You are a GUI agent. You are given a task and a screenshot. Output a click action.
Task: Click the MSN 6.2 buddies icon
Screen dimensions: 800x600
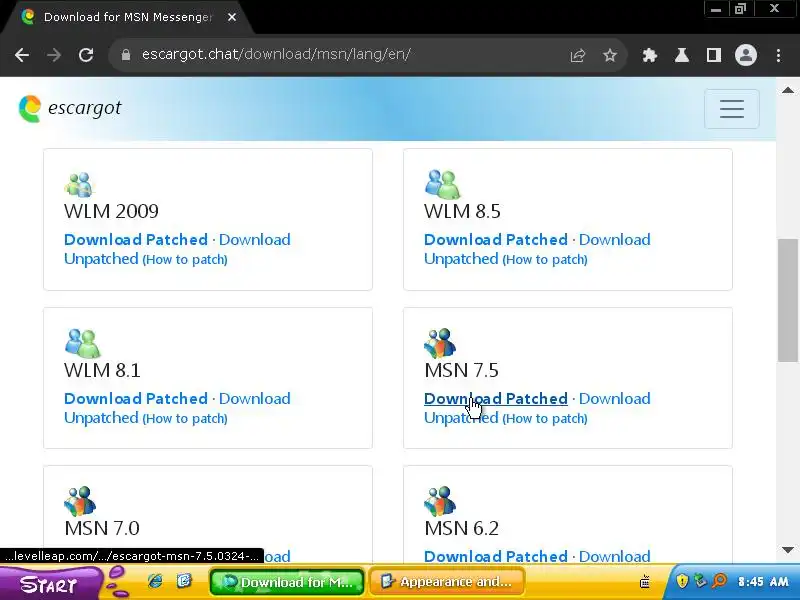pos(440,501)
